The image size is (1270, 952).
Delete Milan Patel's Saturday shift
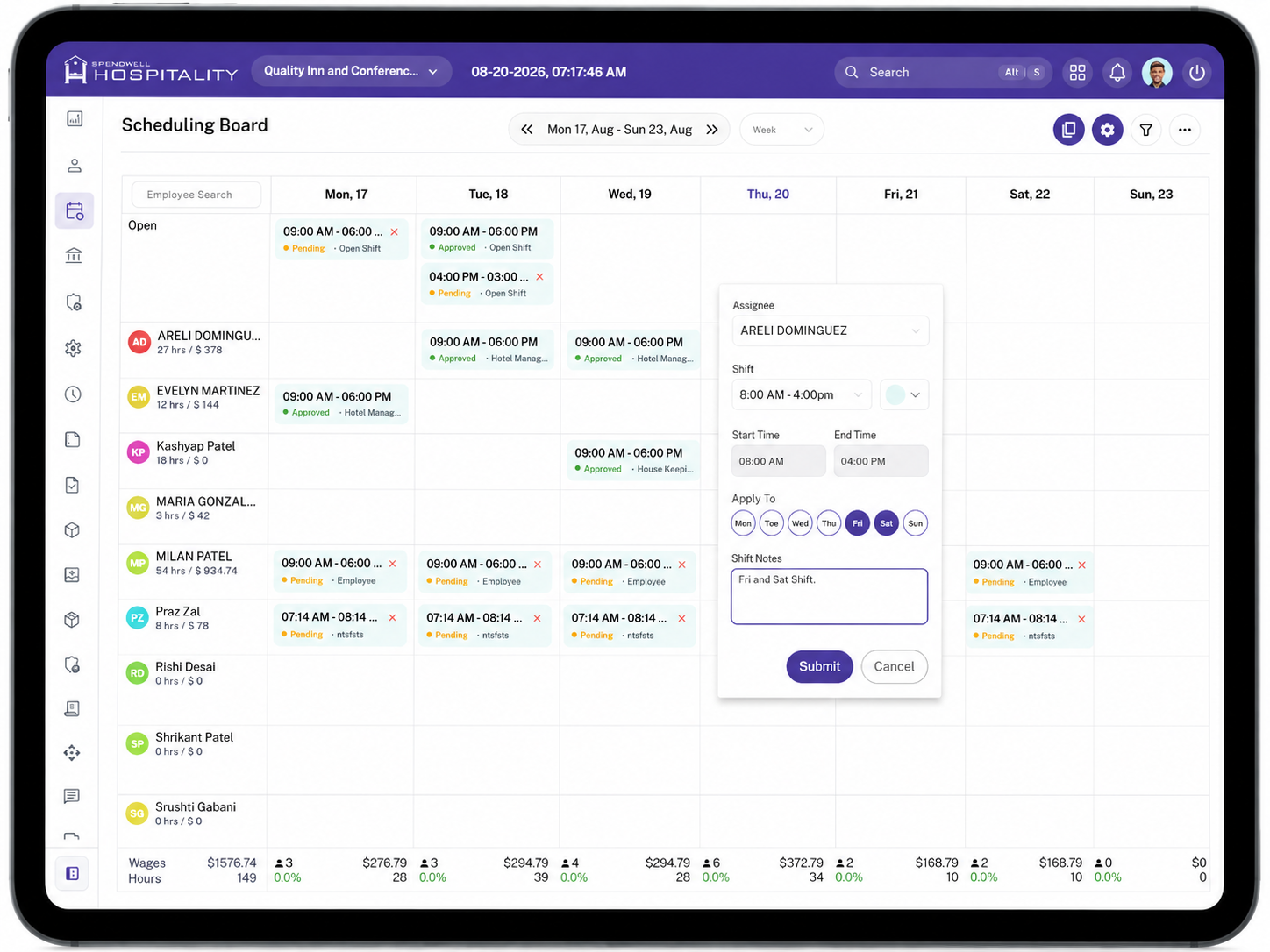pos(1081,565)
